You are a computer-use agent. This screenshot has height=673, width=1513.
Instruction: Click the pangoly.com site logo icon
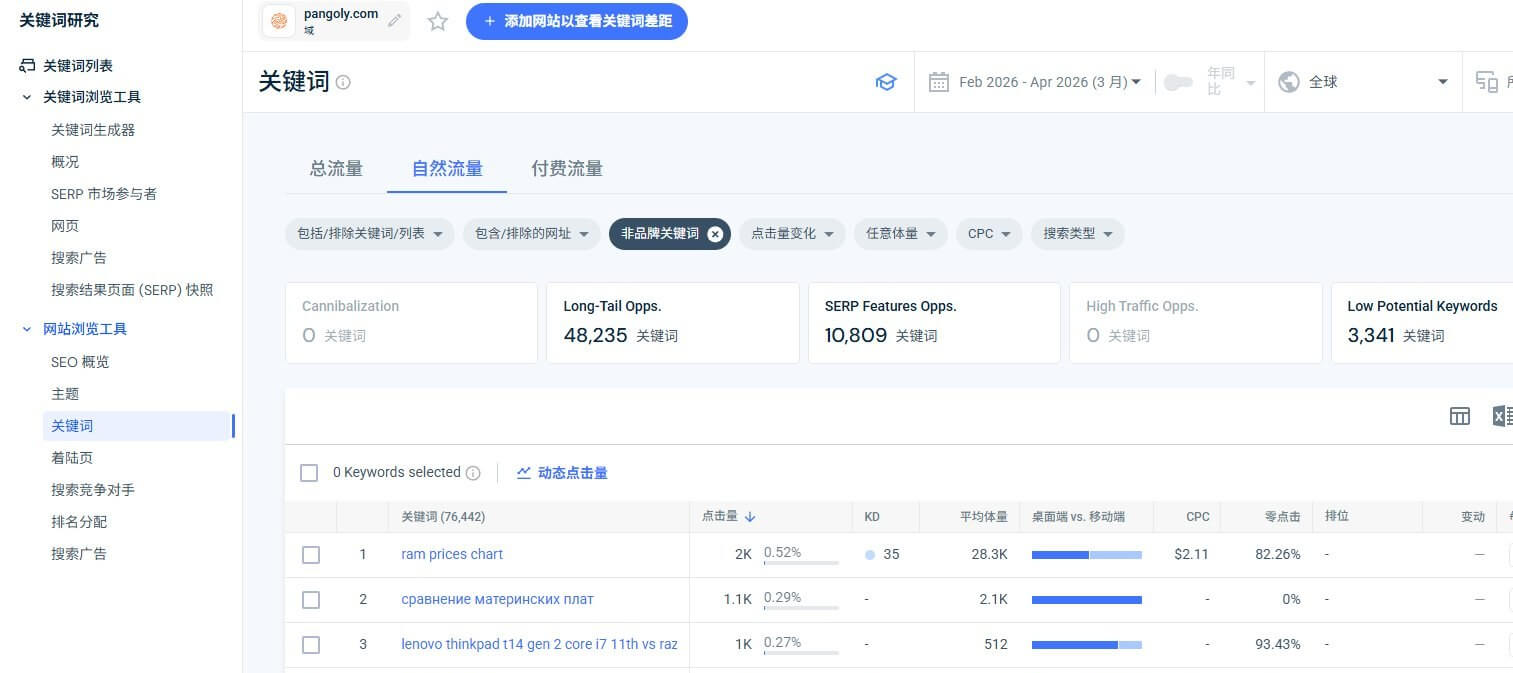tap(279, 21)
